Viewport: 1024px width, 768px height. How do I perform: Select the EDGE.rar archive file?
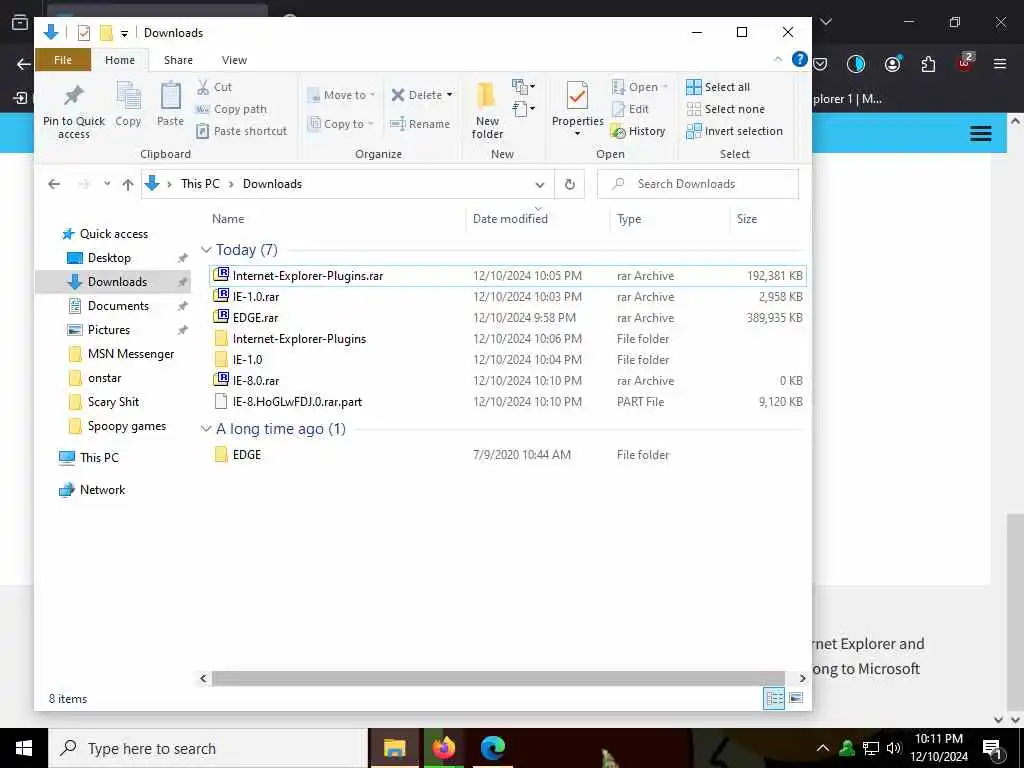pyautogui.click(x=508, y=318)
